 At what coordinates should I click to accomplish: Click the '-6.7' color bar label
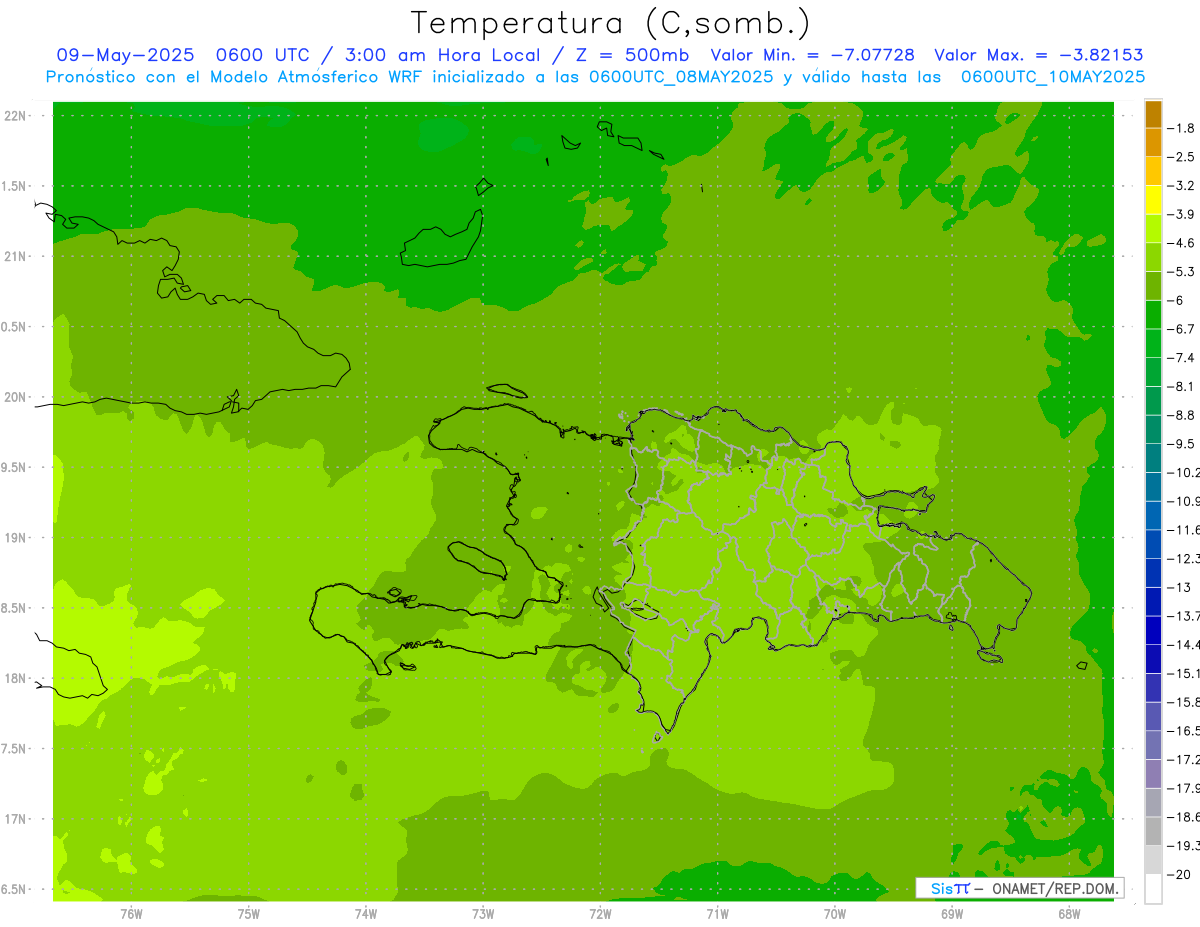point(1182,328)
